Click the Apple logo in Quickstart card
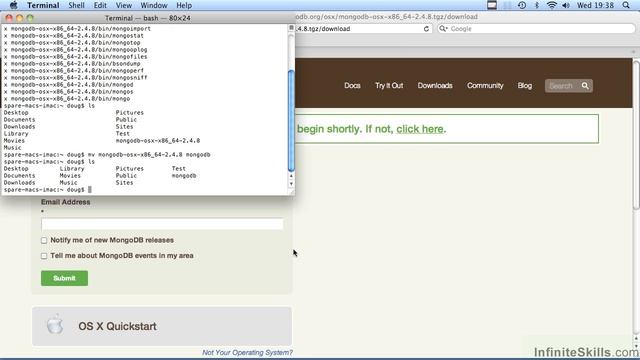 point(55,324)
